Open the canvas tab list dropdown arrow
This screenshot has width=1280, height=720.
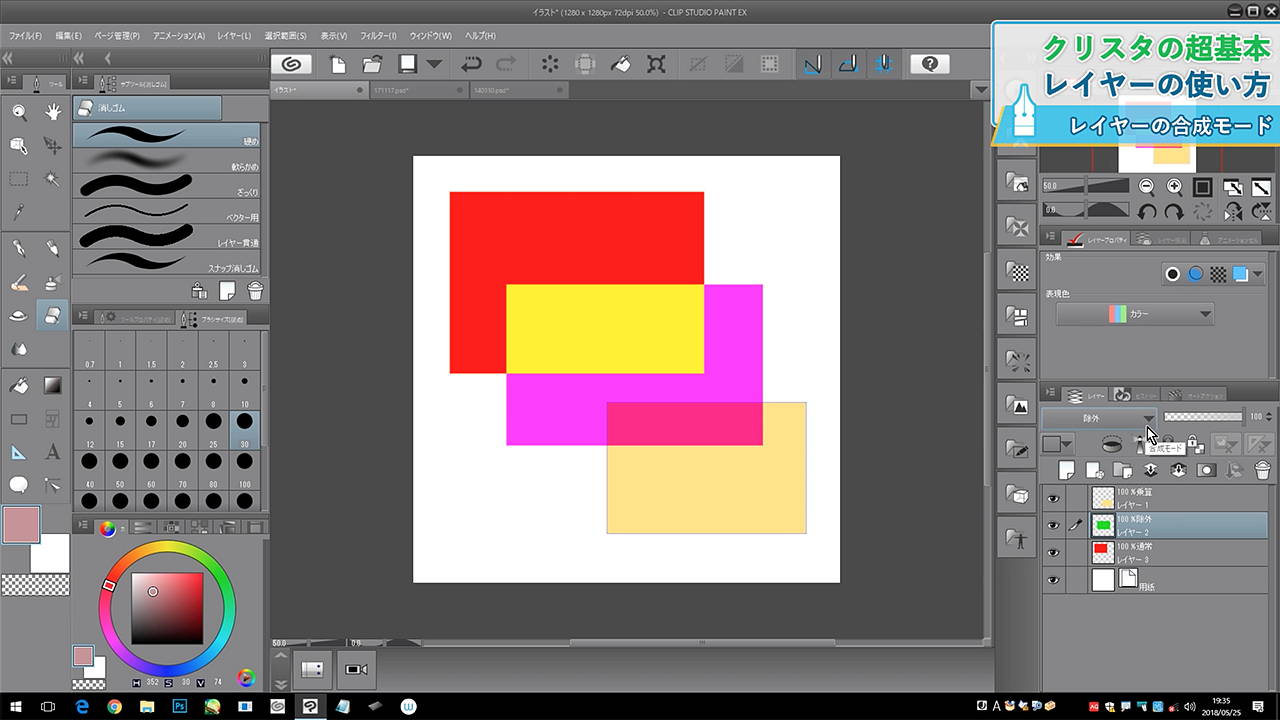(x=979, y=90)
